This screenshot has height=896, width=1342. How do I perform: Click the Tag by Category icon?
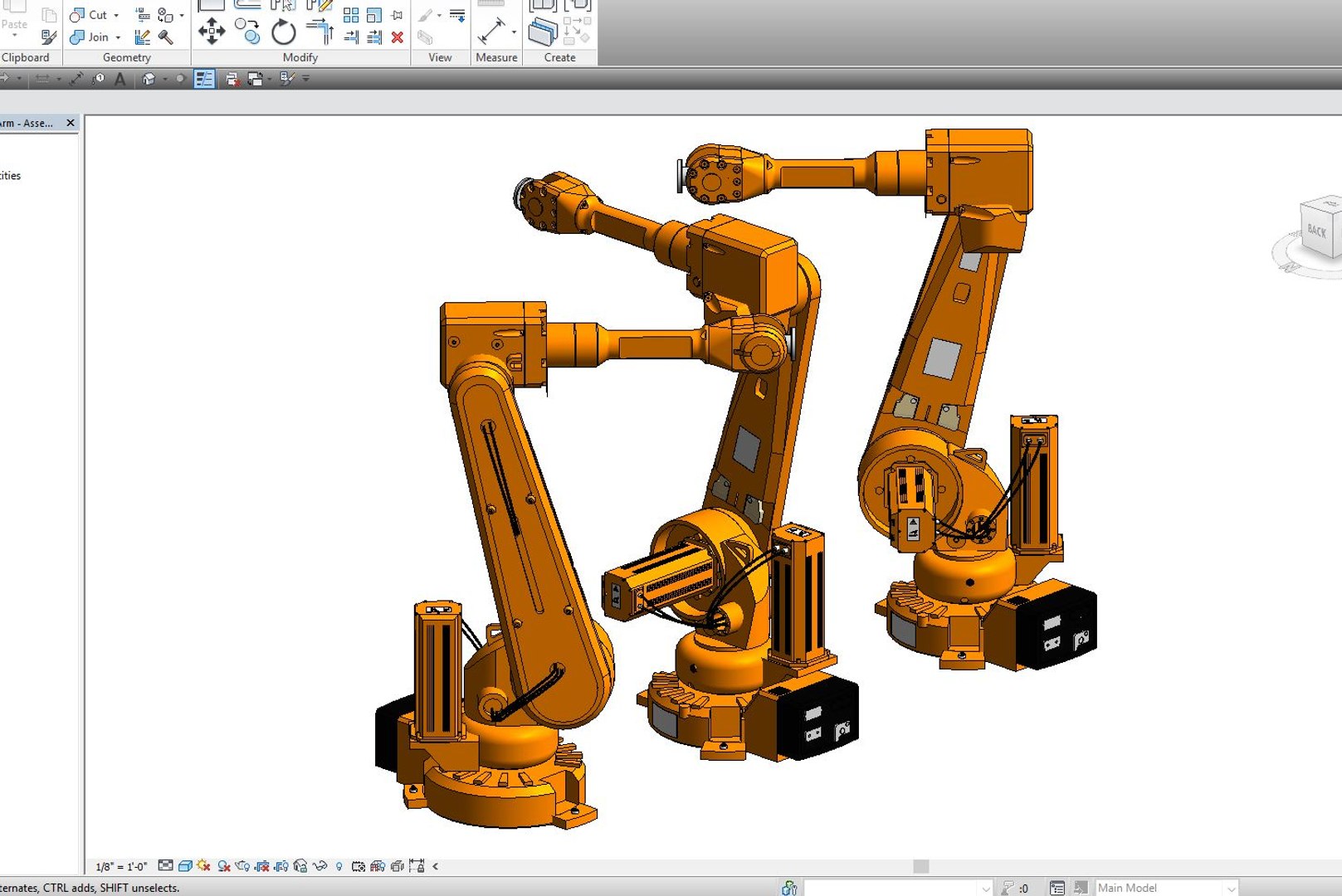point(98,79)
